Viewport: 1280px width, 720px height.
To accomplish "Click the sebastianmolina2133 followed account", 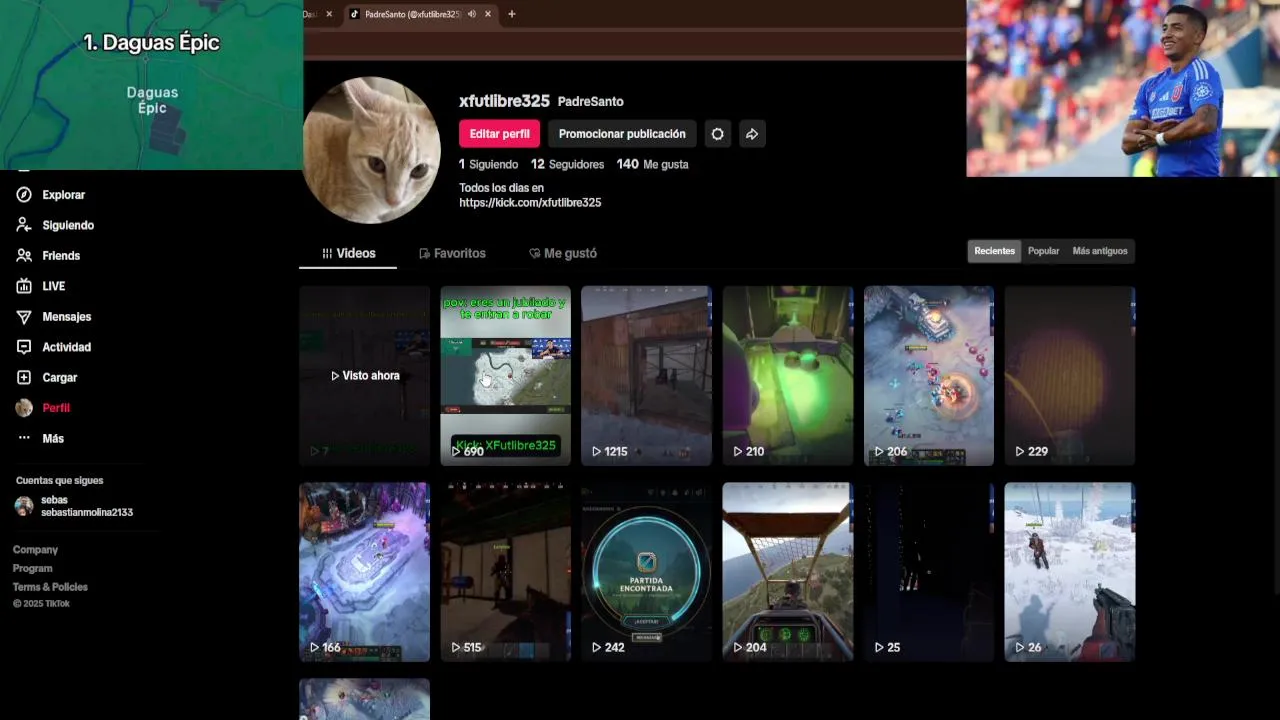I will 87,512.
